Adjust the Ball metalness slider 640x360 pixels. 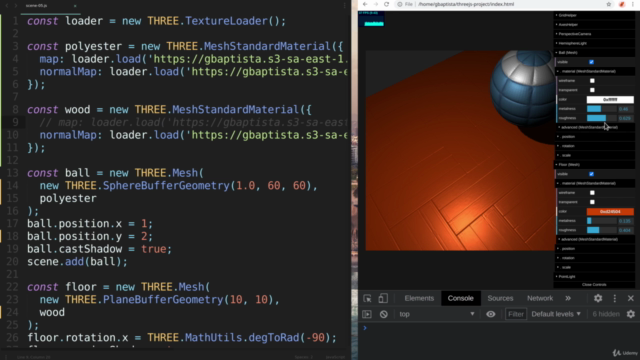(x=602, y=109)
